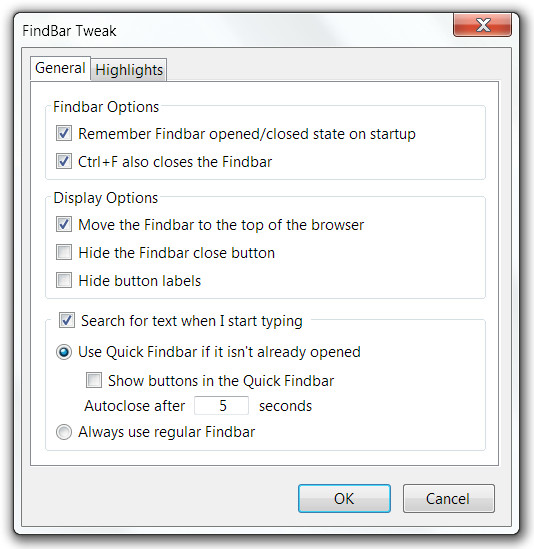
Task: Focus the Autoclose seconds input field
Action: coord(222,405)
